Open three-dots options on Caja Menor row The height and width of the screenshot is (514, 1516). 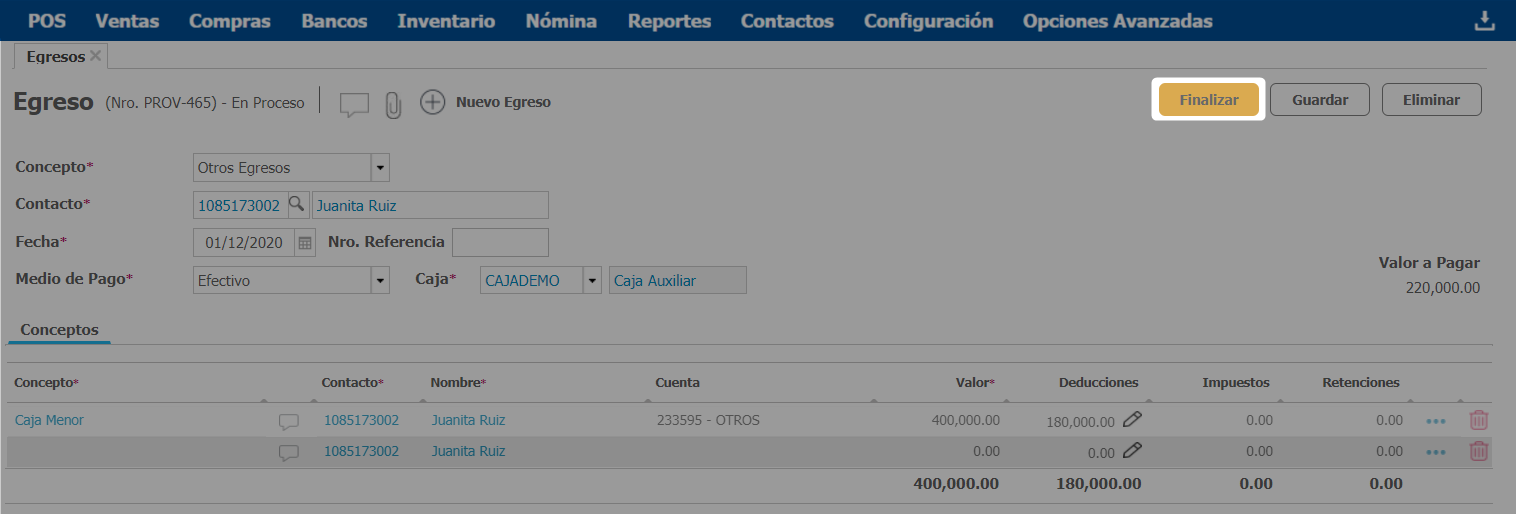click(1436, 422)
